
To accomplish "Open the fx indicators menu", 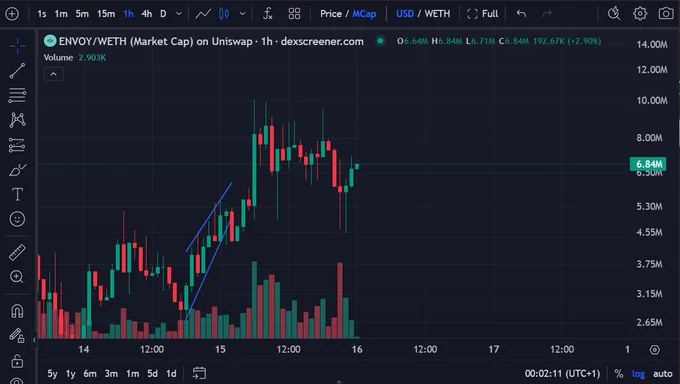I will click(268, 14).
